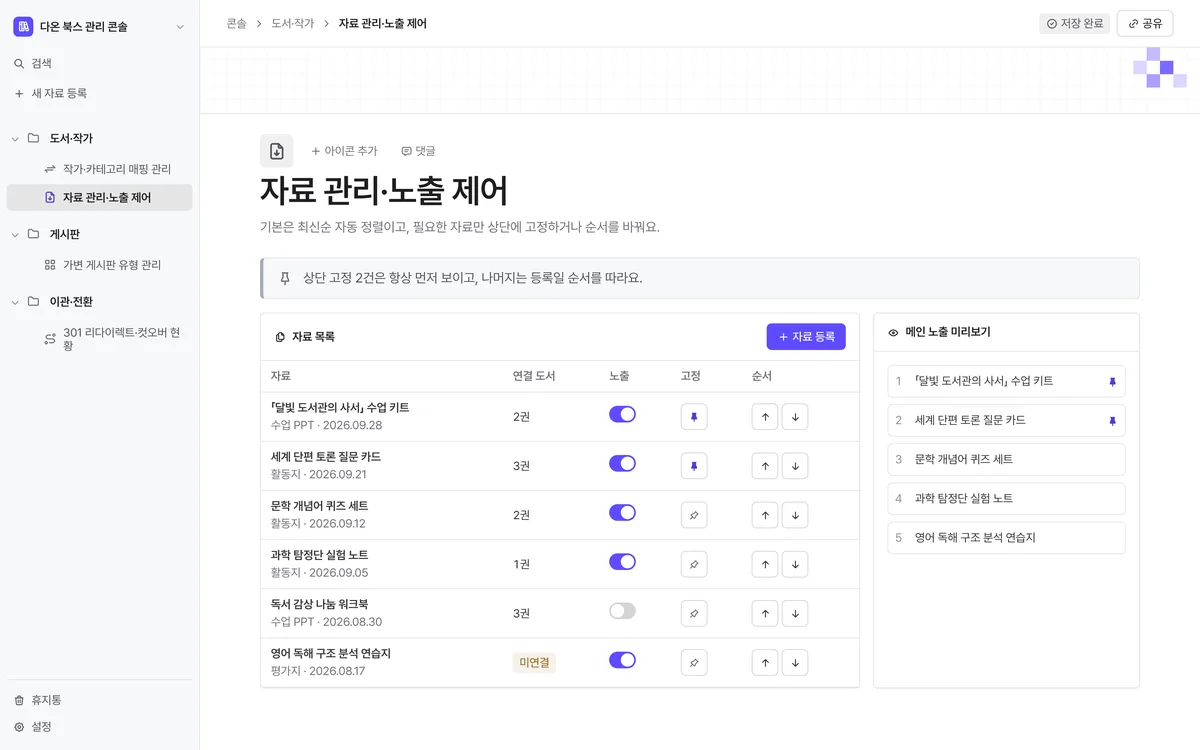Click the 순서 column header
The image size is (1200, 750).
click(762, 376)
